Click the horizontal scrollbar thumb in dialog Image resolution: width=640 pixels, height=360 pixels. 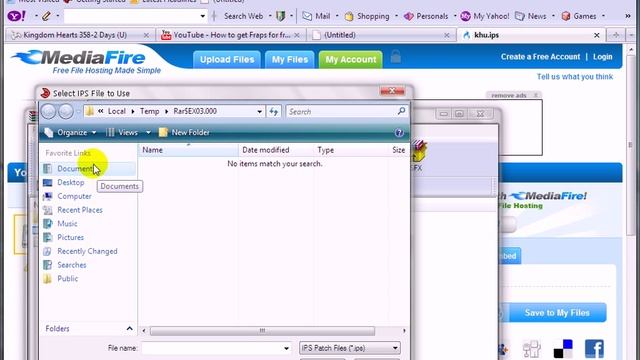[x=262, y=331]
